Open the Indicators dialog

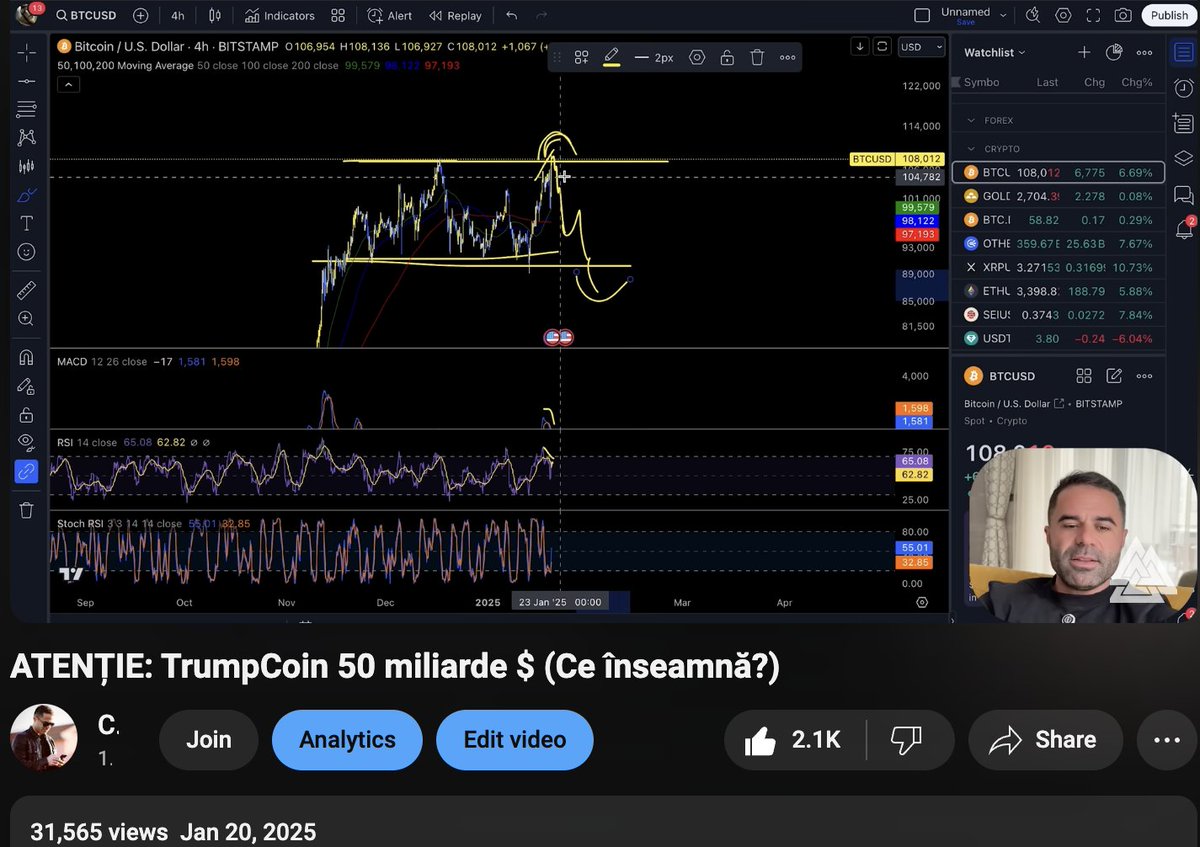(x=279, y=15)
